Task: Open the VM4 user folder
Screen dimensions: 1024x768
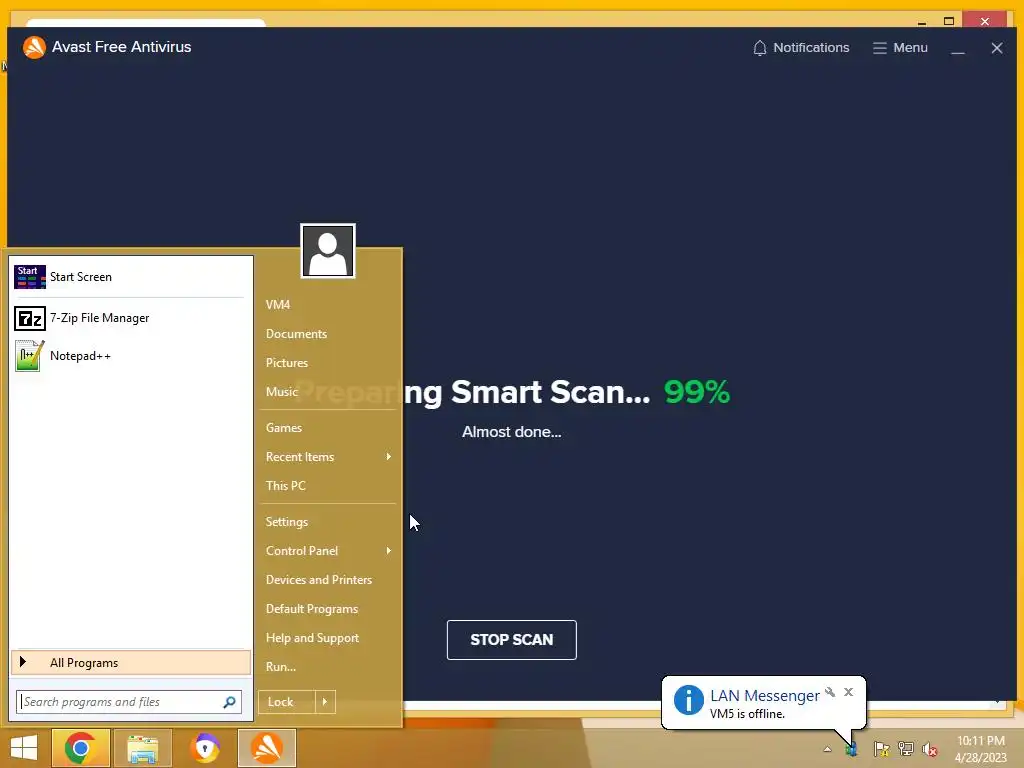Action: click(278, 305)
